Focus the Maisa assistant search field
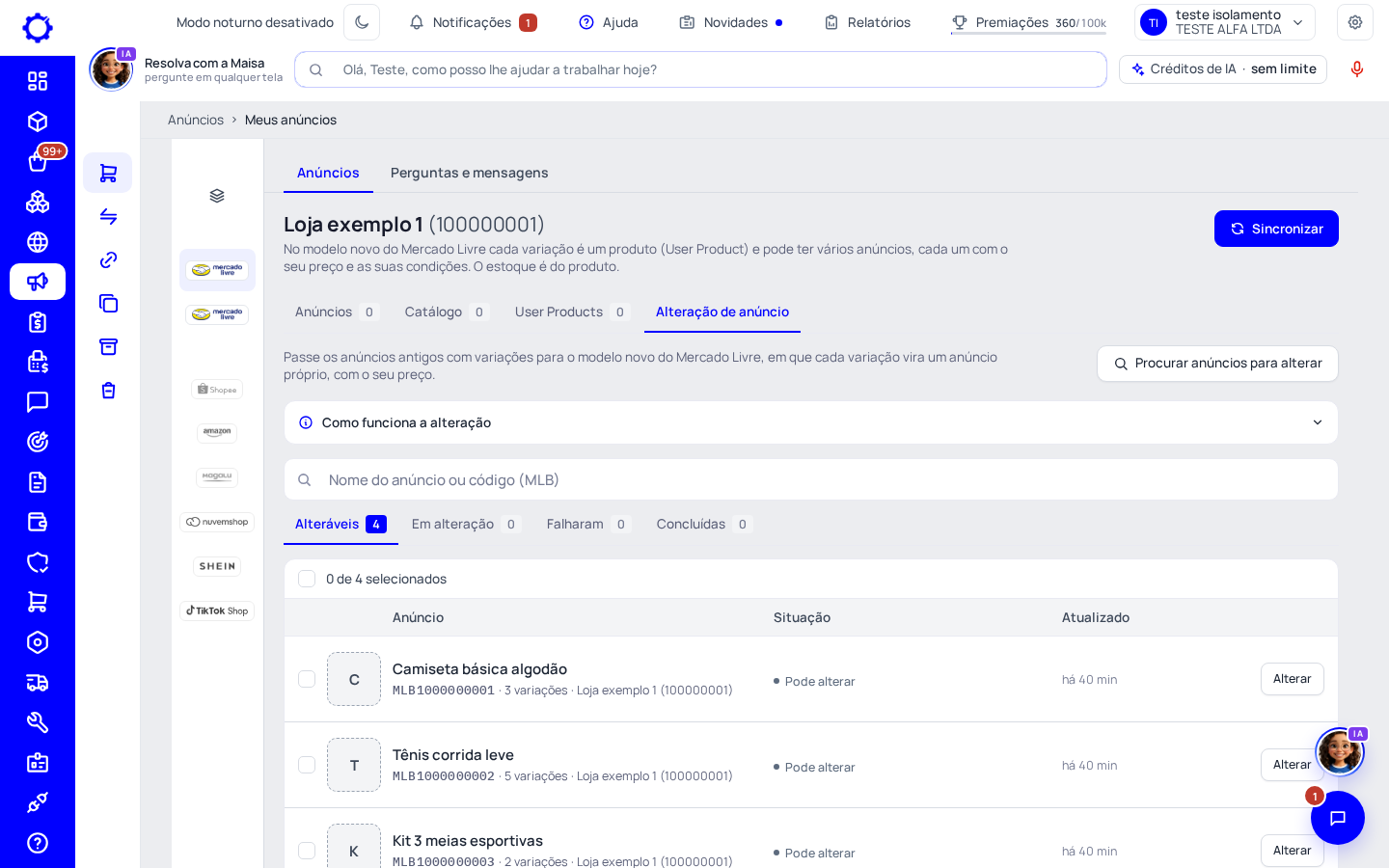Image resolution: width=1389 pixels, height=868 pixels. click(700, 69)
